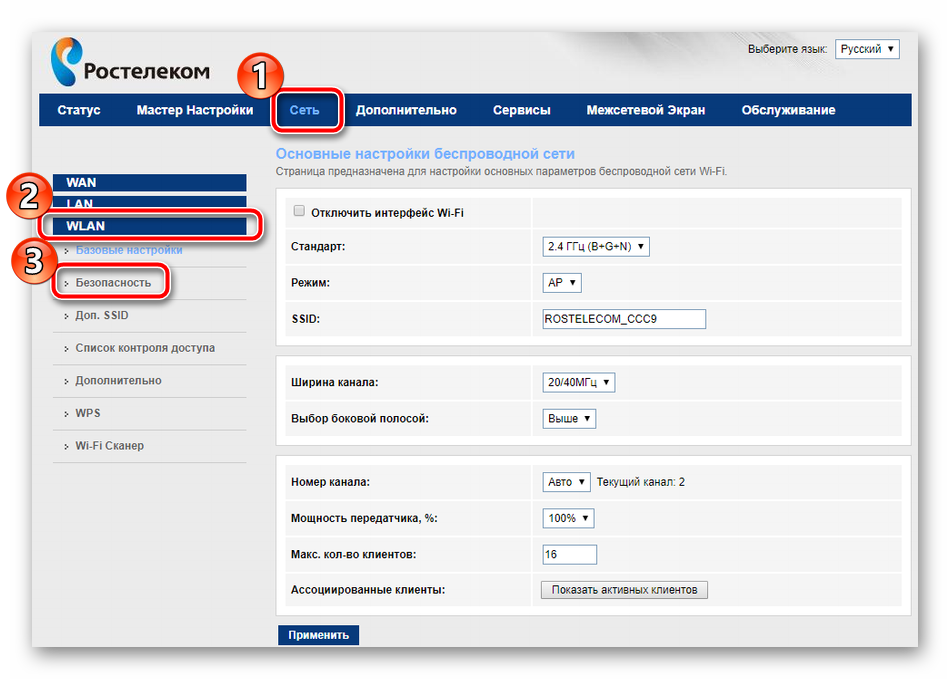Click Показать активных клиентов button
The height and width of the screenshot is (679, 950).
pos(624,590)
